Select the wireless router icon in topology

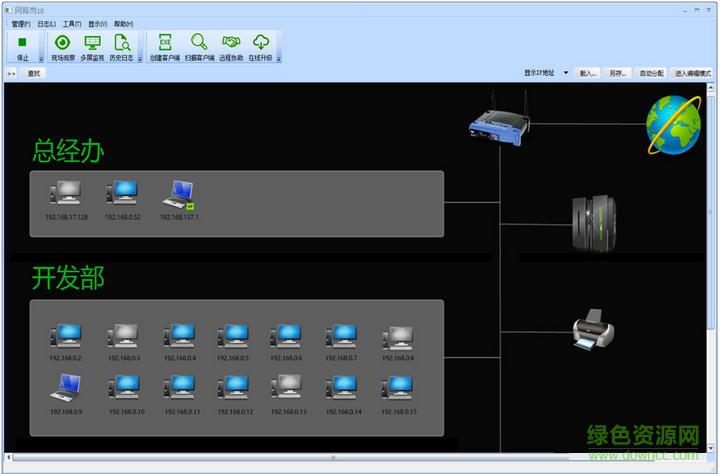tap(498, 121)
